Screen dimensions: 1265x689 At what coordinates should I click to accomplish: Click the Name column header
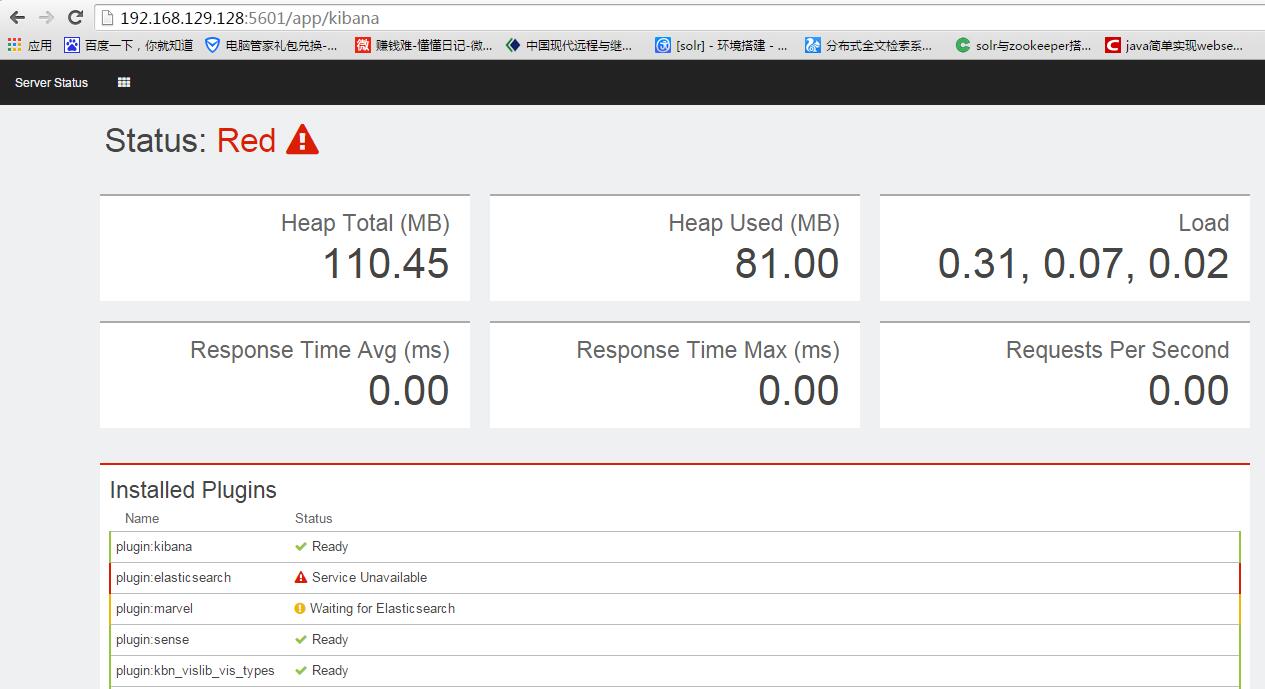pos(142,518)
